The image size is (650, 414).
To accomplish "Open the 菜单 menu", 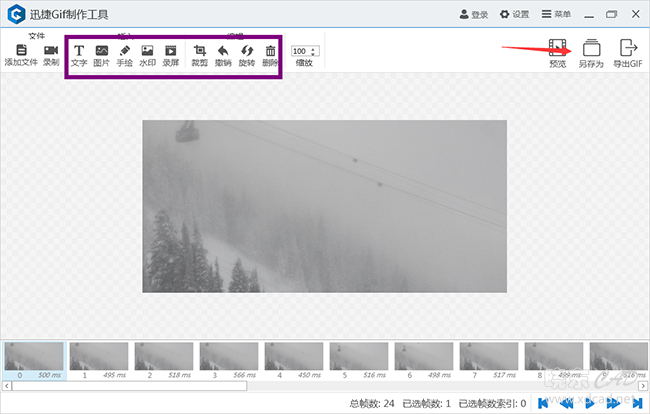I will [x=556, y=15].
